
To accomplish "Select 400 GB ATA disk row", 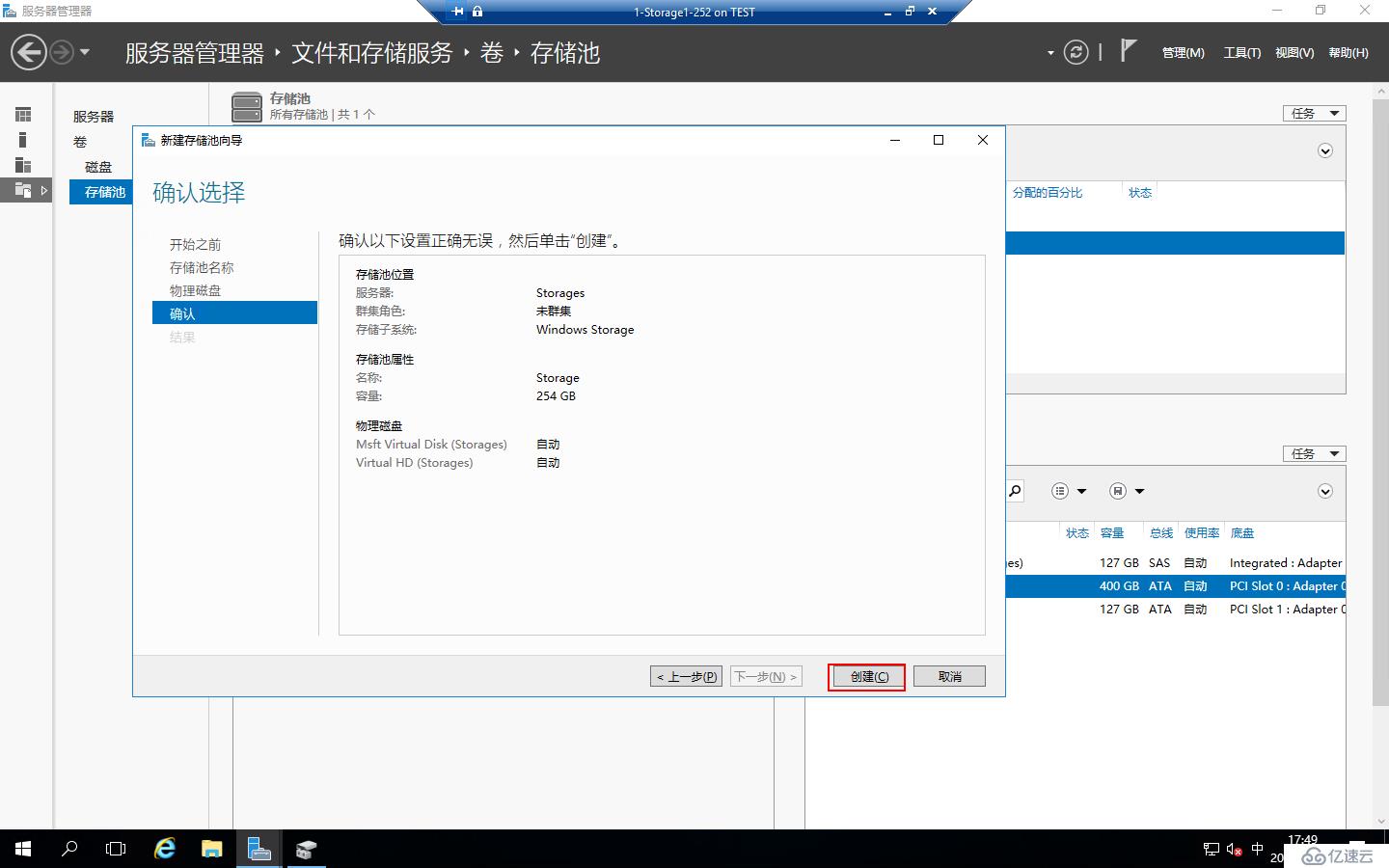I will click(1175, 586).
